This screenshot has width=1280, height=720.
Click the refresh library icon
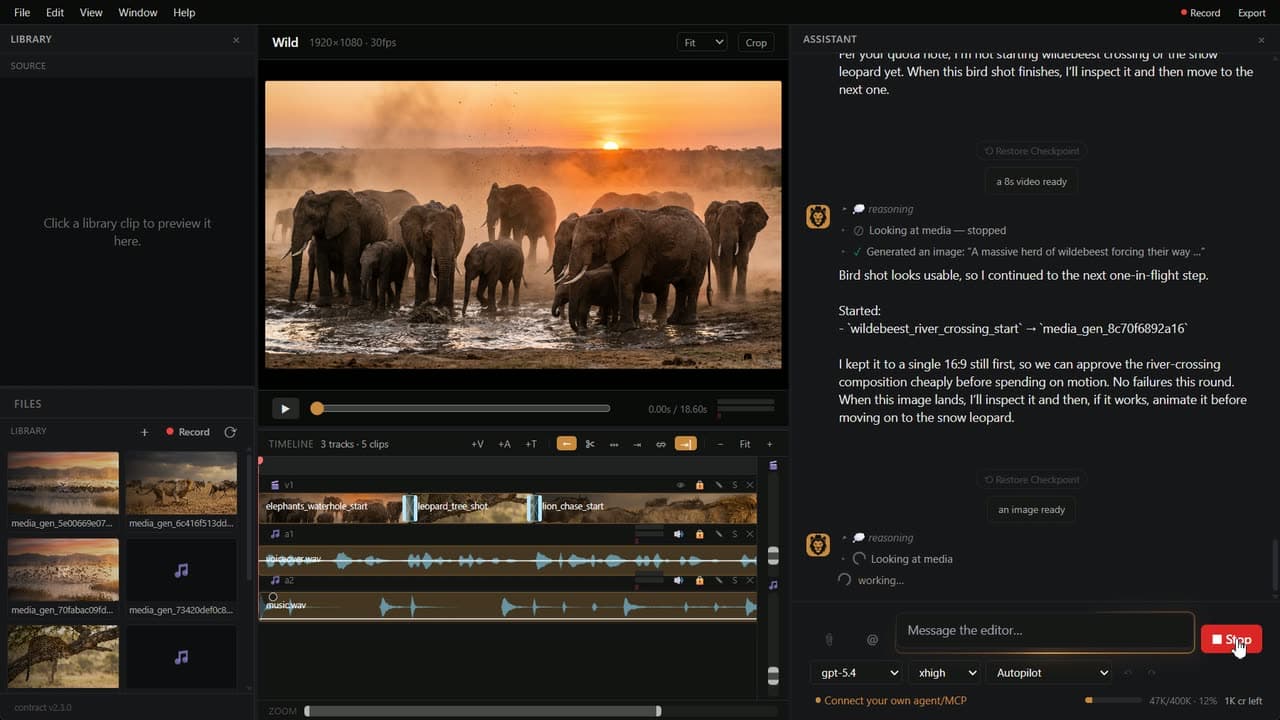tap(230, 432)
